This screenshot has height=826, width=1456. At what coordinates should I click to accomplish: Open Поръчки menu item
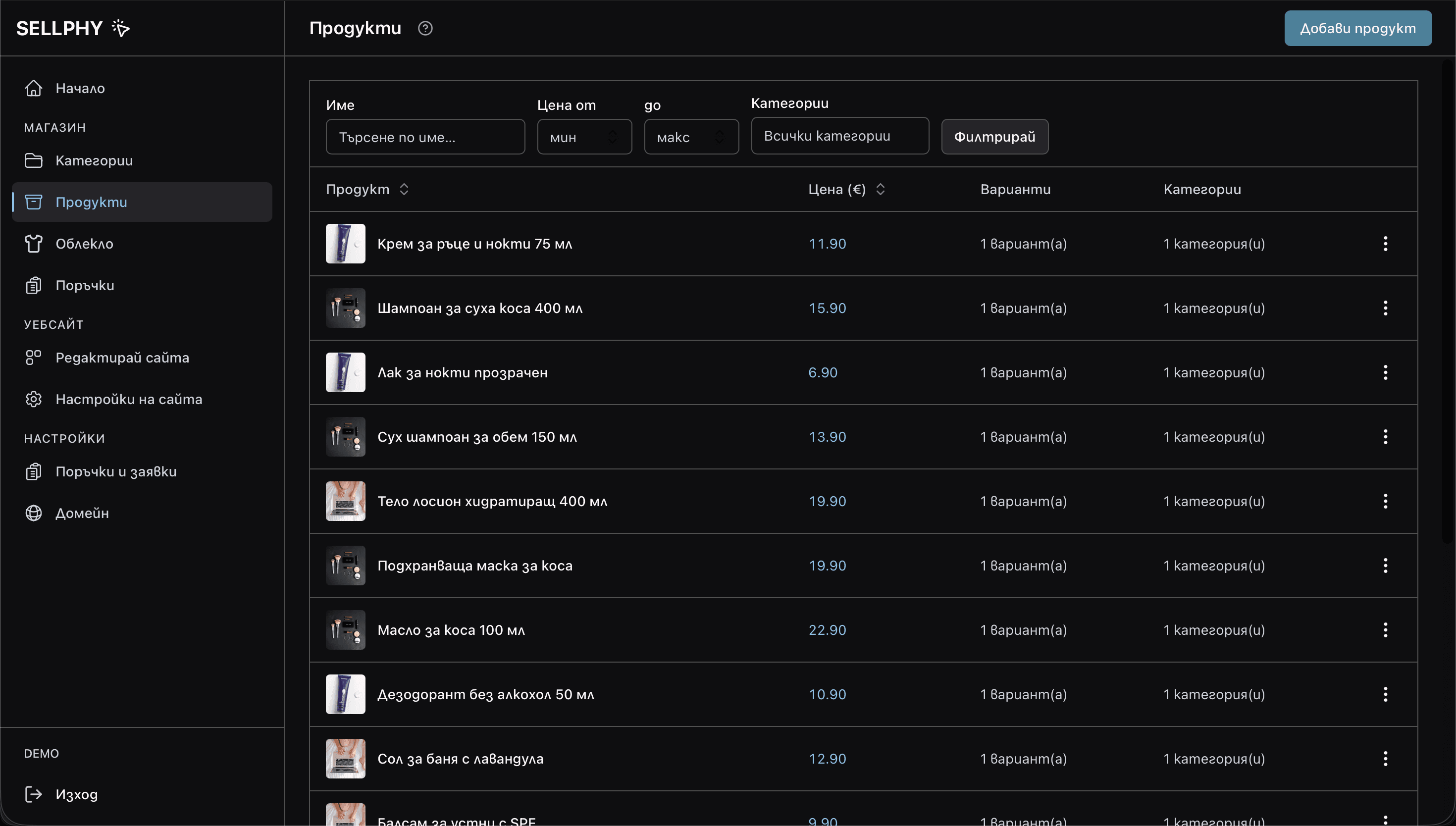85,285
